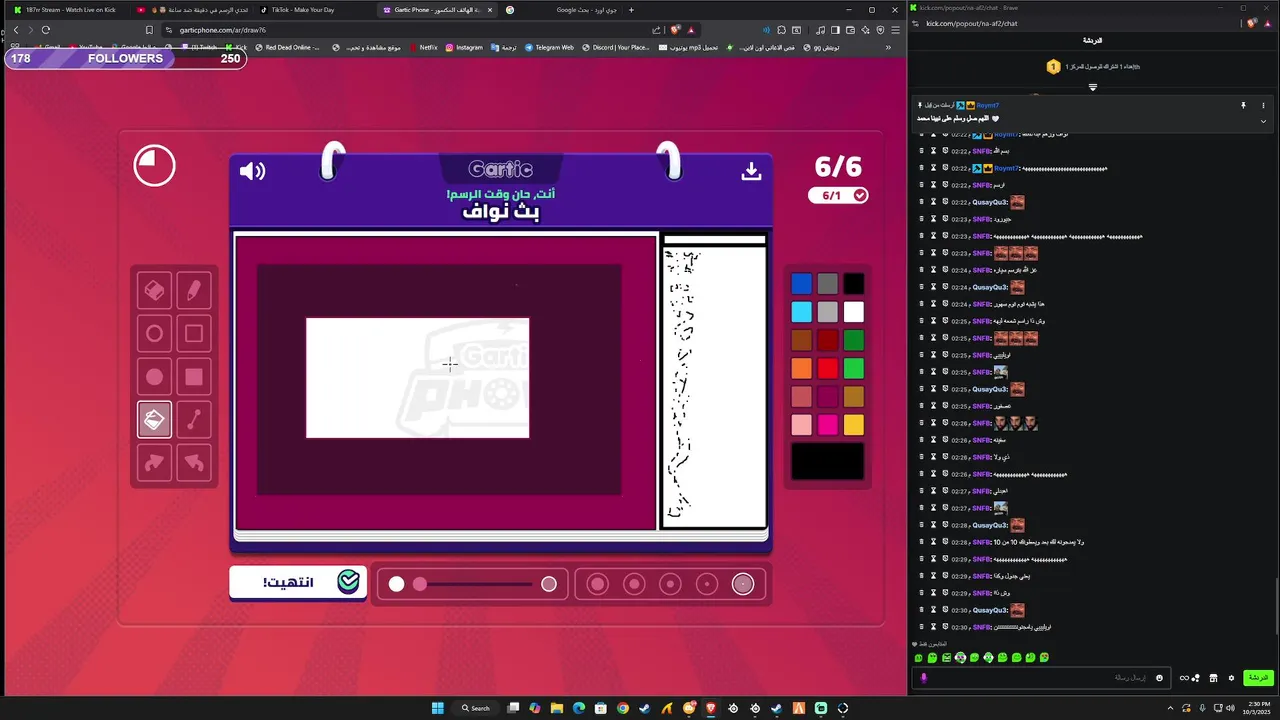Pick the bright red swatch
Screen dimensions: 1280x720
[x=827, y=368]
